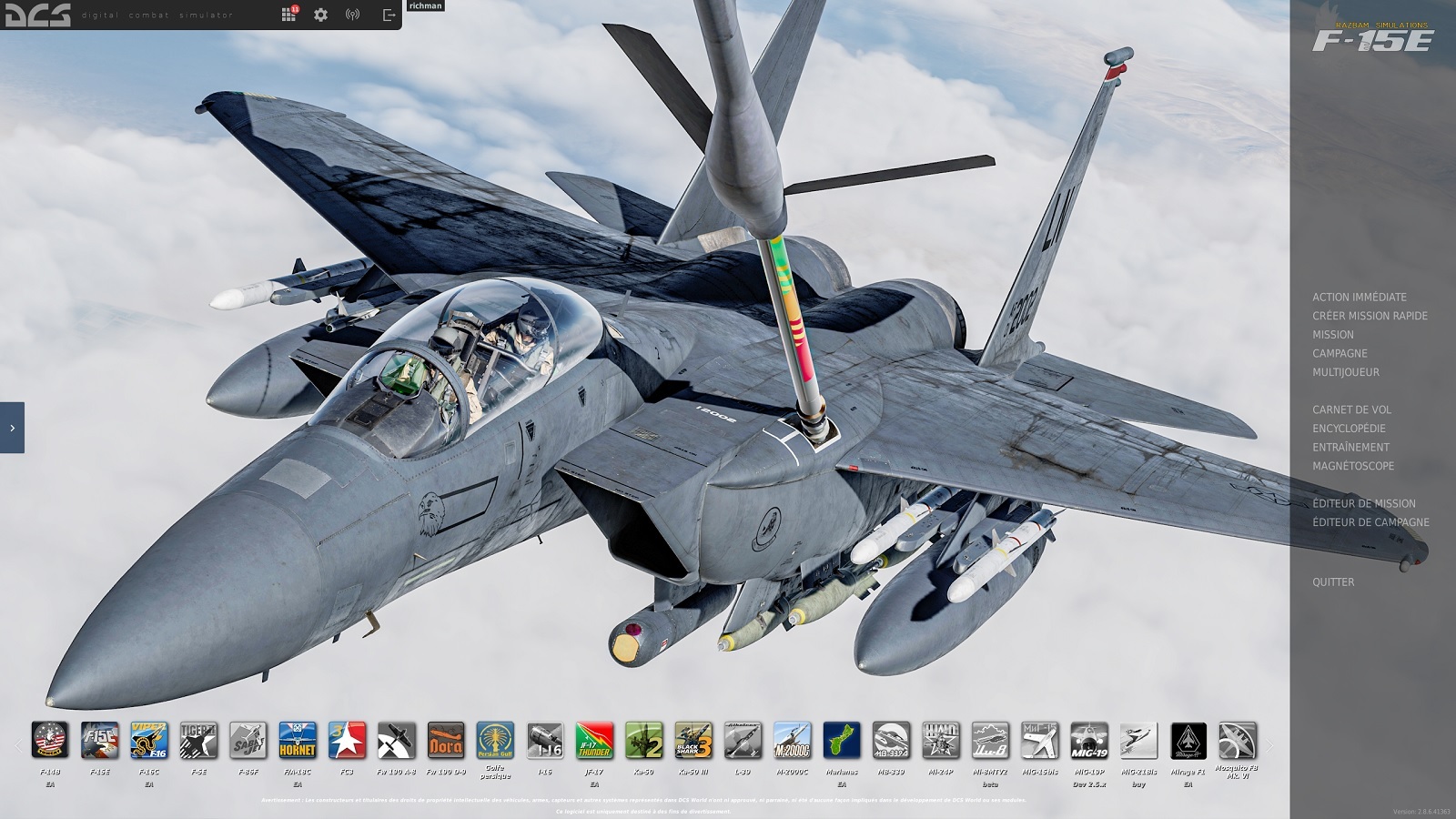
Task: Select the I-16 module icon
Action: [545, 740]
